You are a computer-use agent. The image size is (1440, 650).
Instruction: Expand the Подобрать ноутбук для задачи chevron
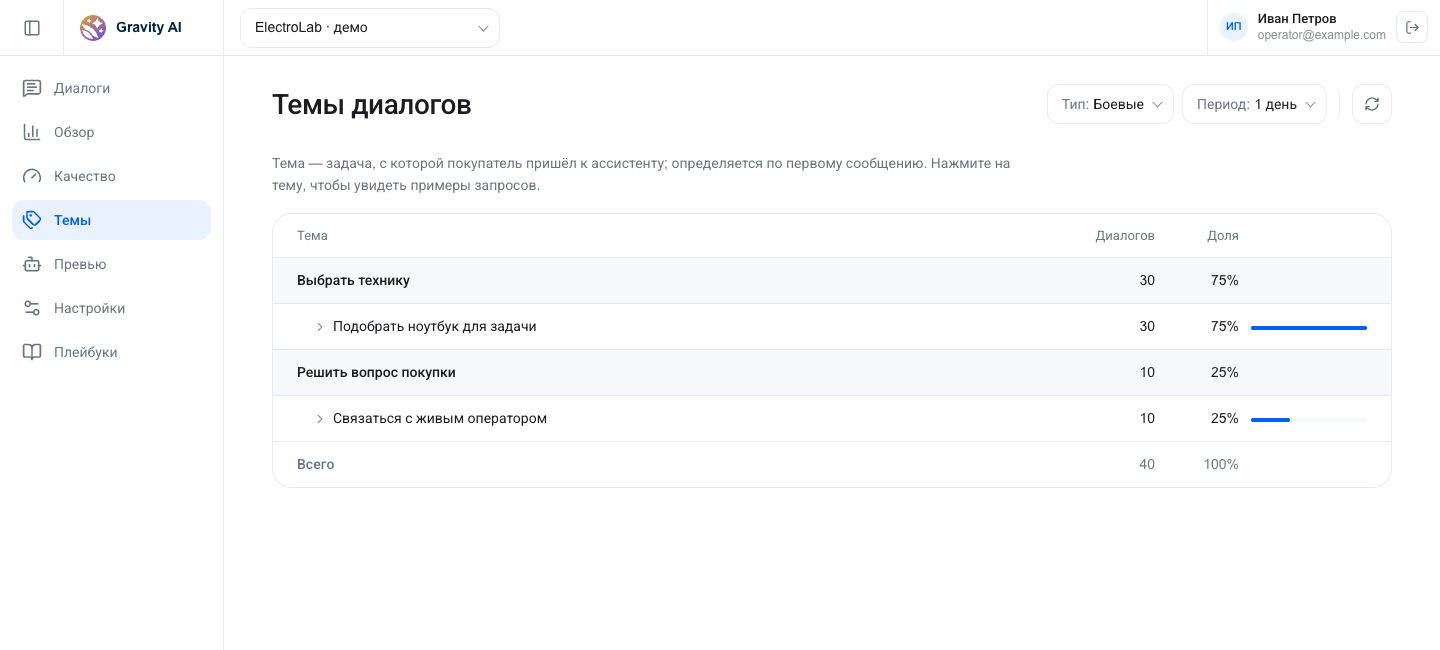pos(320,327)
